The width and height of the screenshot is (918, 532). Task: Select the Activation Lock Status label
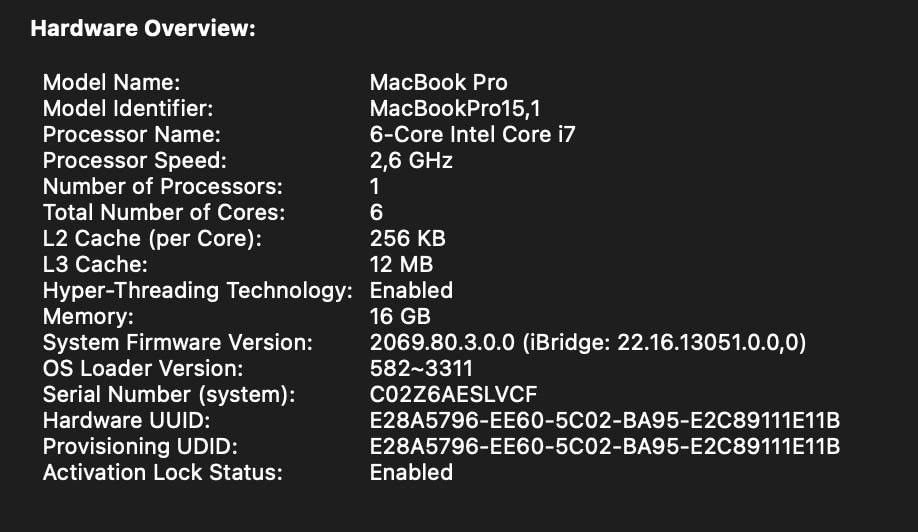tap(163, 473)
